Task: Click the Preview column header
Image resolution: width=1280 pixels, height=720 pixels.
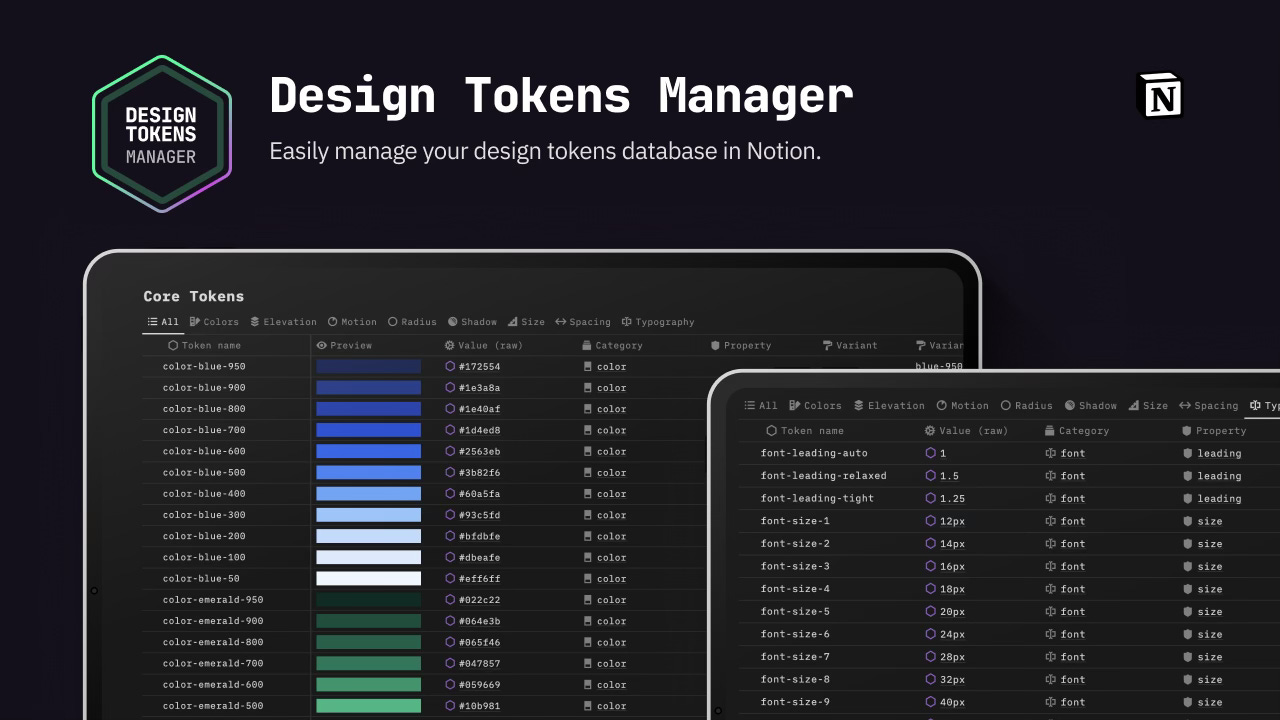Action: tap(344, 345)
